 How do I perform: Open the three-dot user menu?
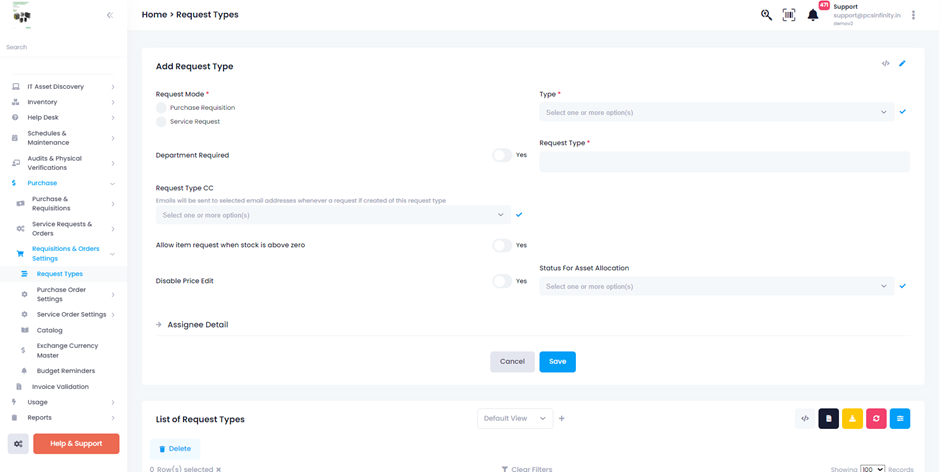point(913,15)
